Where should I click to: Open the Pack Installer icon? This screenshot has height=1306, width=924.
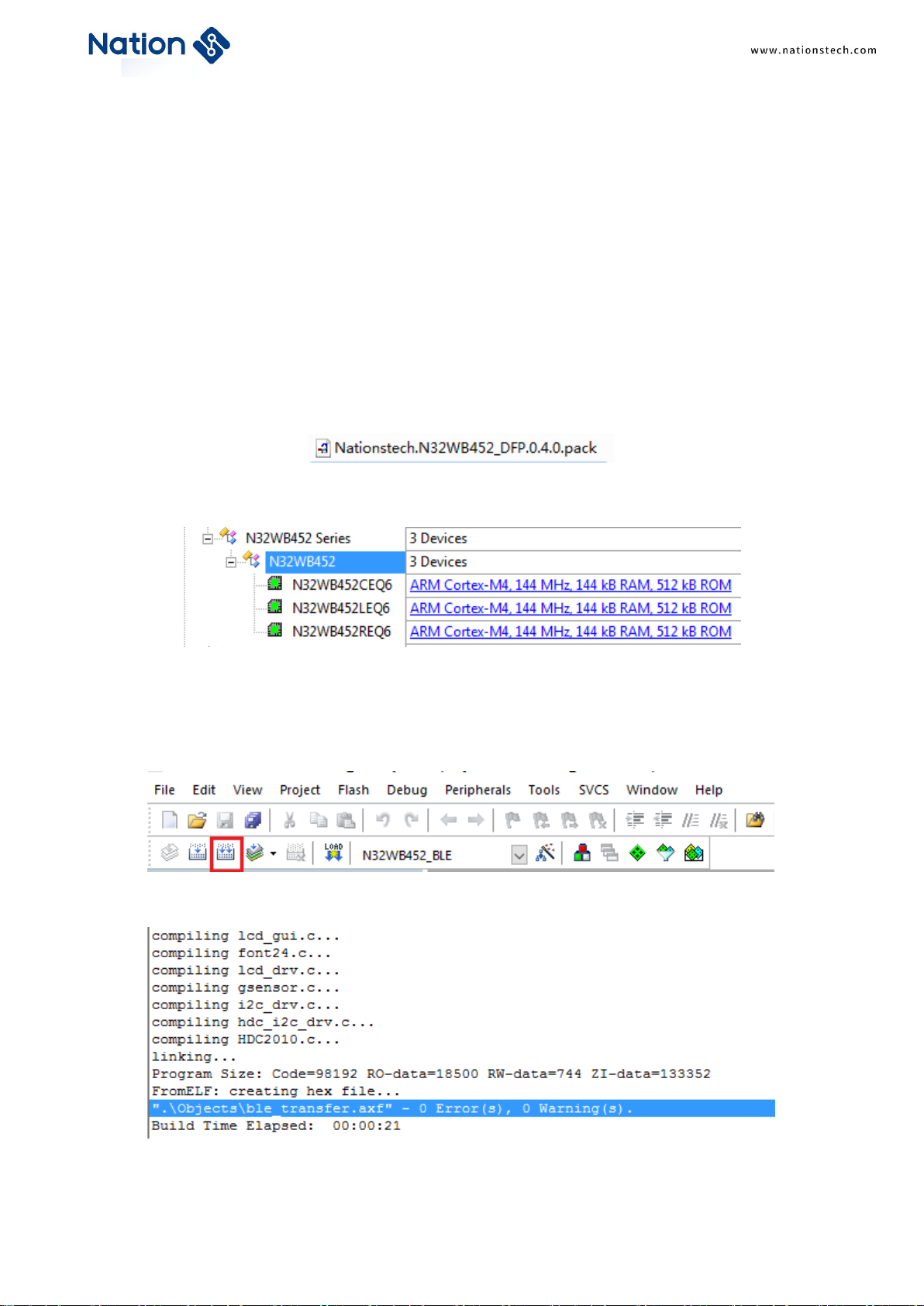click(x=694, y=853)
